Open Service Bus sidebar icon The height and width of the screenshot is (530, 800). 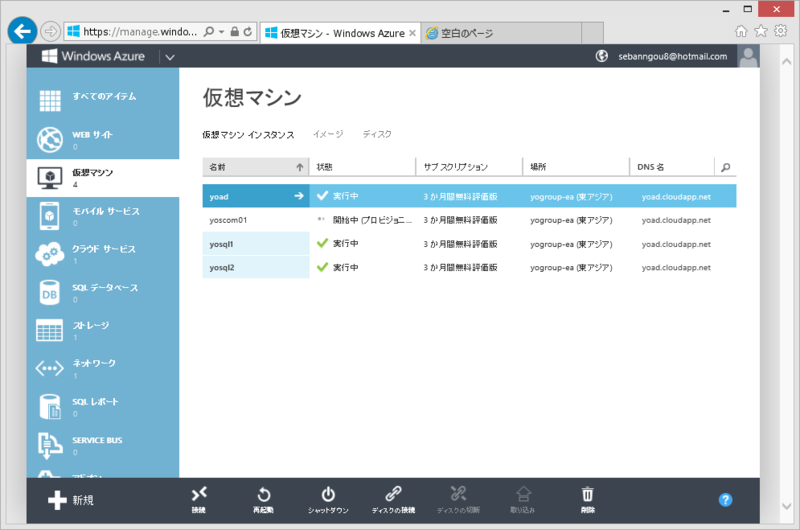[x=49, y=445]
